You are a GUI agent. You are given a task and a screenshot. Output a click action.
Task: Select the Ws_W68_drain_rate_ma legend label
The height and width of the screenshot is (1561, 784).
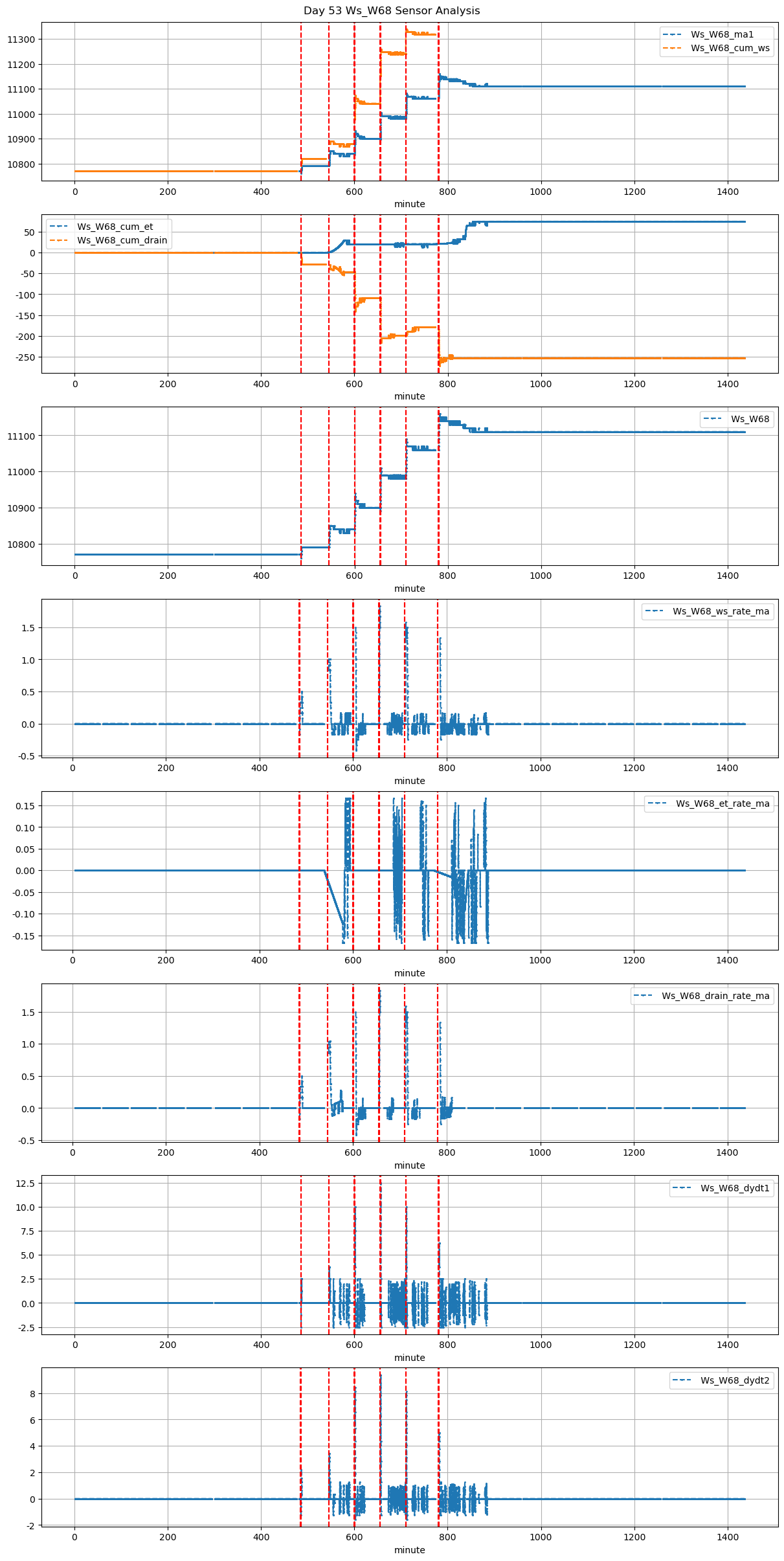point(715,996)
